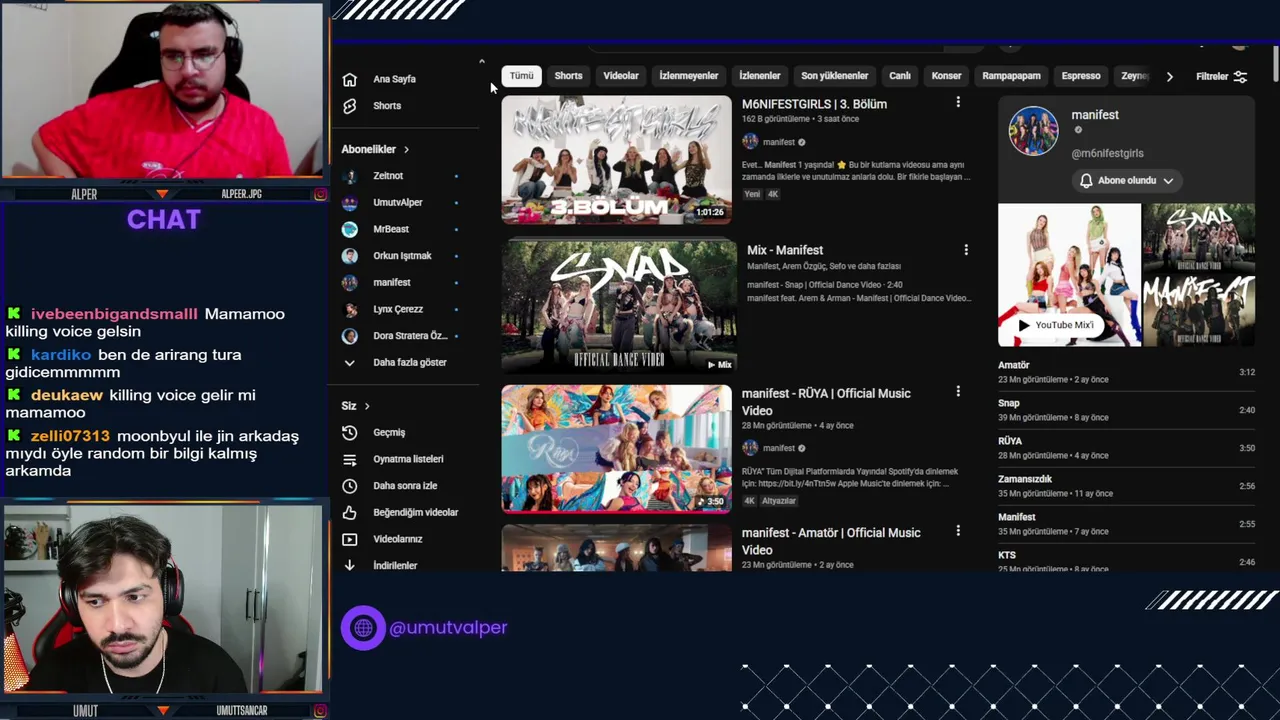
Task: Click the 4K badge under 3. Bölüm video
Action: [773, 194]
